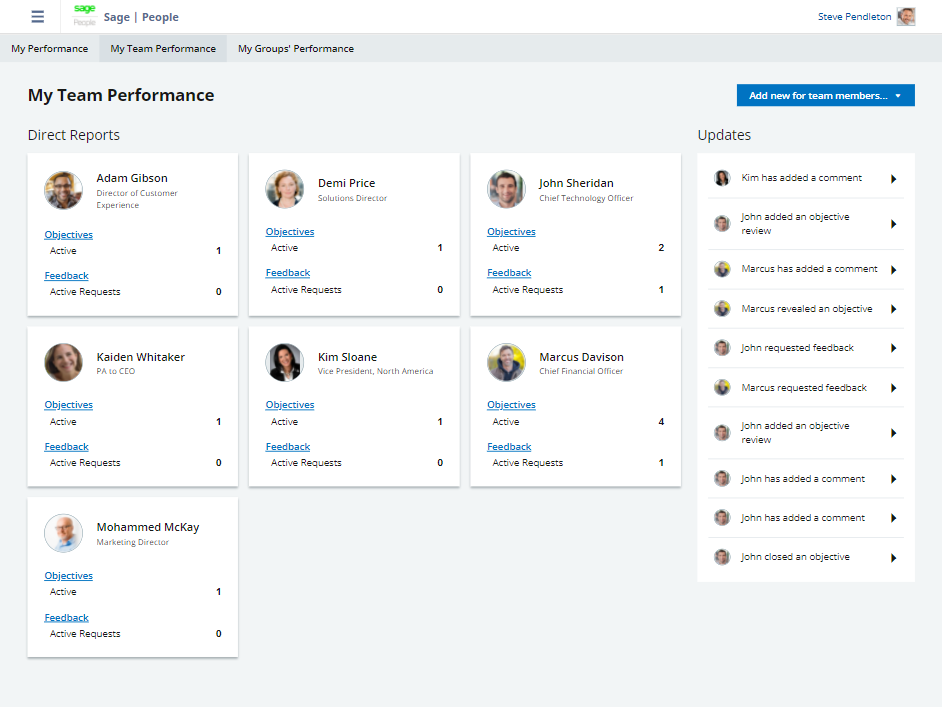Expand the 'Kim has added a comment' update

coord(893,179)
